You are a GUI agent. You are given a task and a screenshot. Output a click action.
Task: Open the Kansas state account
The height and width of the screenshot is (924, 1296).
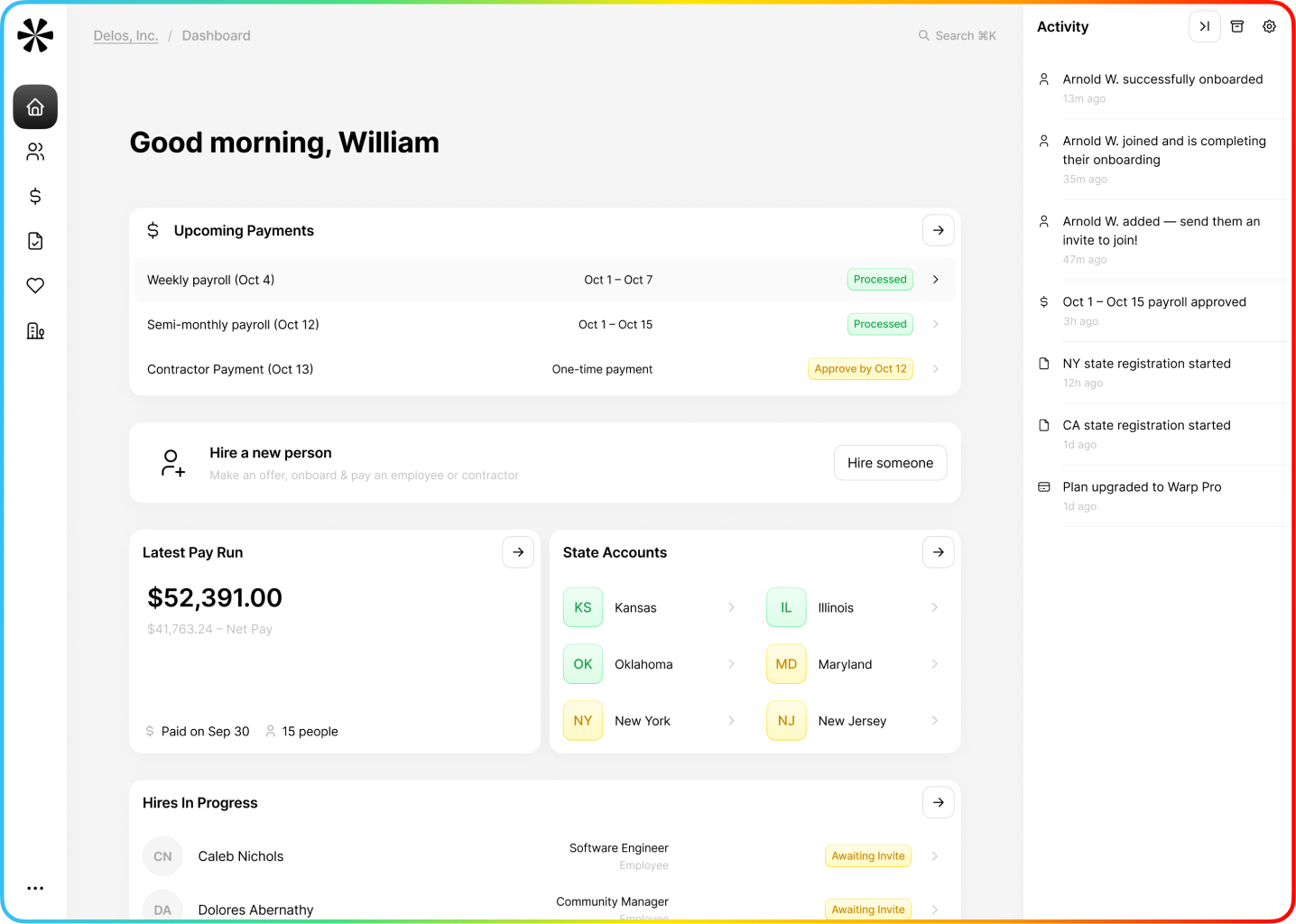click(650, 608)
